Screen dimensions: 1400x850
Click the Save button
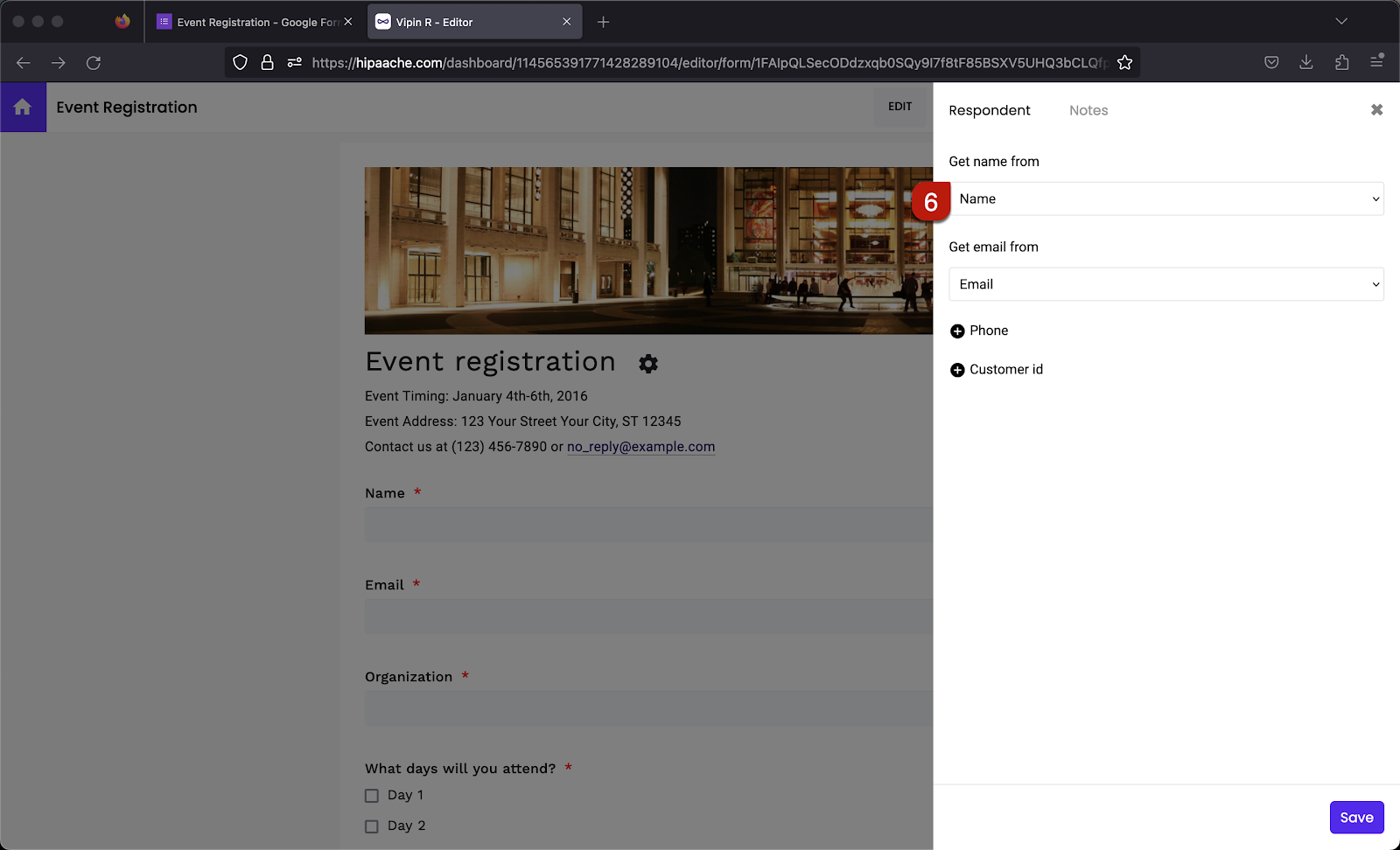[1356, 817]
